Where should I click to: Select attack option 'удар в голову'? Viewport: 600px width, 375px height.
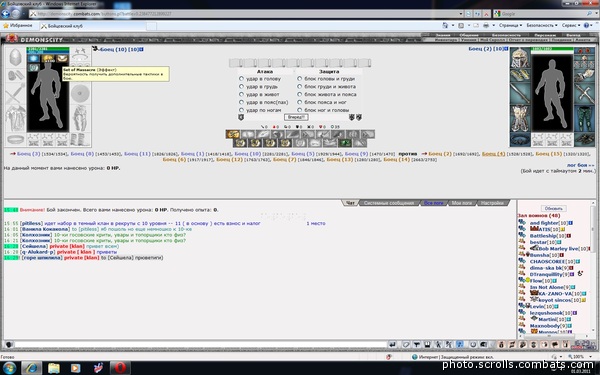click(241, 78)
